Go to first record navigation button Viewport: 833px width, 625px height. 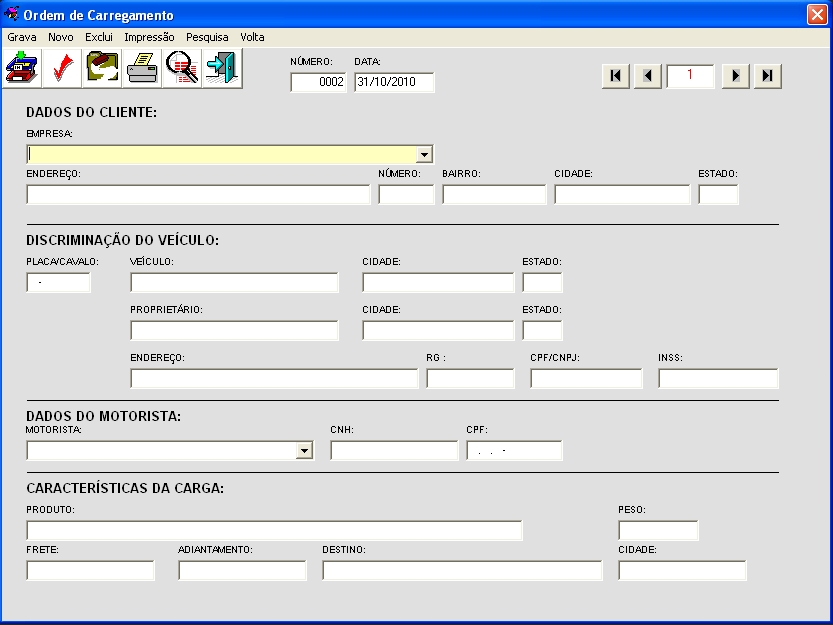(616, 76)
